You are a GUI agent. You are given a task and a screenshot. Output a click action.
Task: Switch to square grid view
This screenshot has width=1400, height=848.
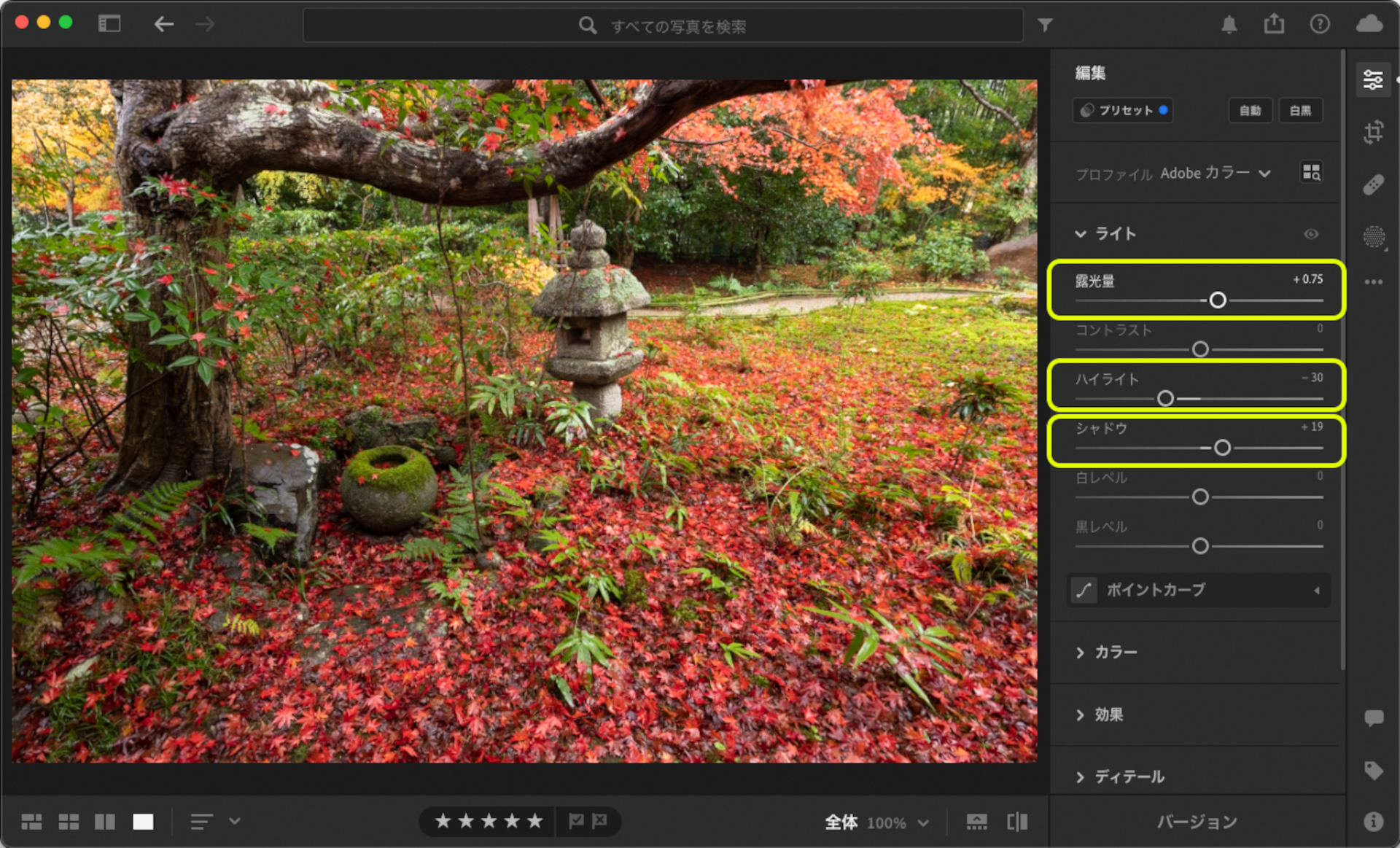[69, 822]
